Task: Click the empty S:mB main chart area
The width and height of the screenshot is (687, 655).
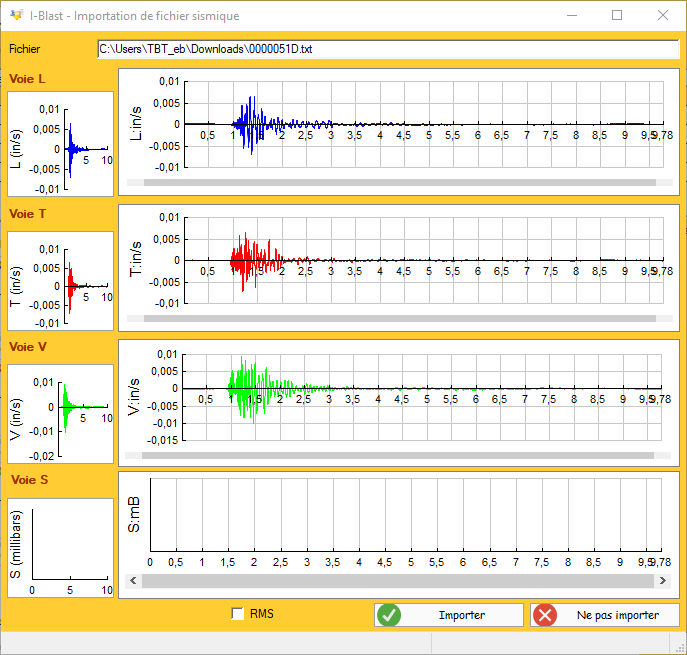Action: pos(400,515)
